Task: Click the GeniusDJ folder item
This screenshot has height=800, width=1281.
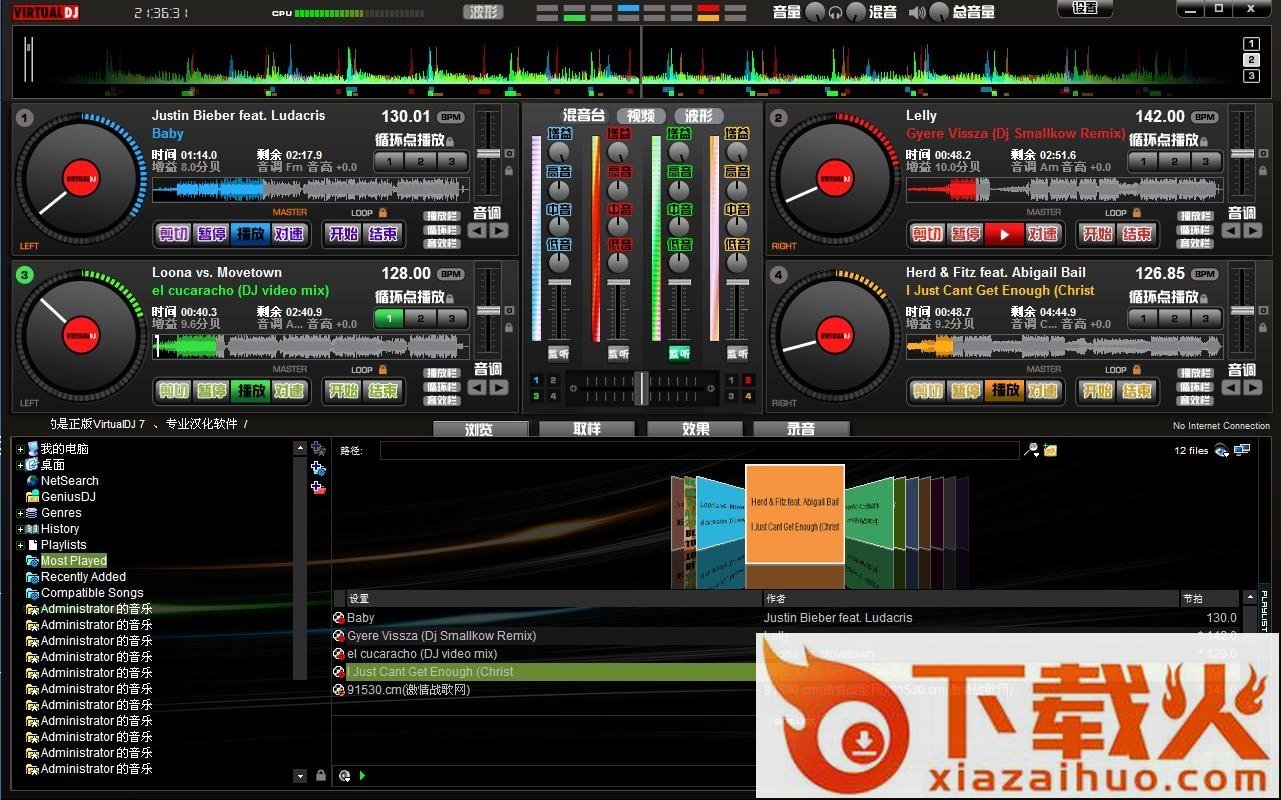Action: pos(60,497)
